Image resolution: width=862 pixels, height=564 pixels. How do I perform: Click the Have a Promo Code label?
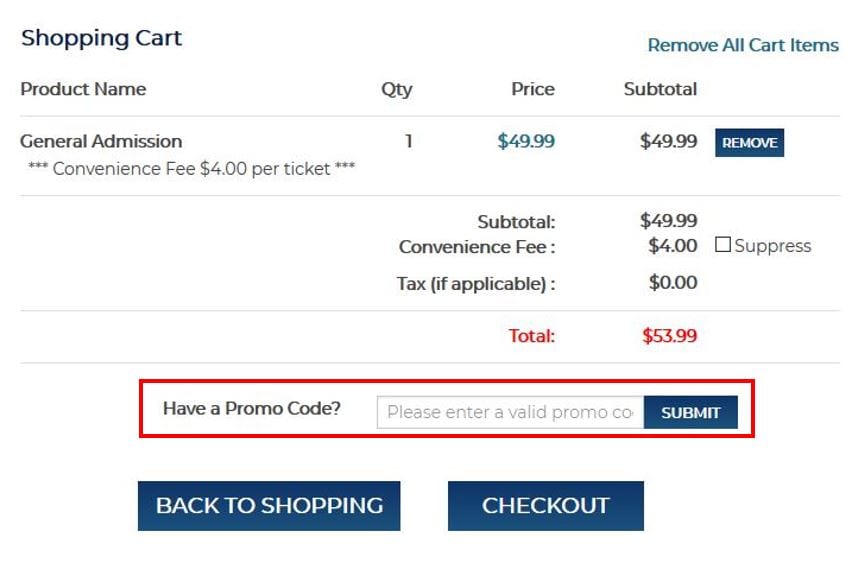tap(251, 409)
